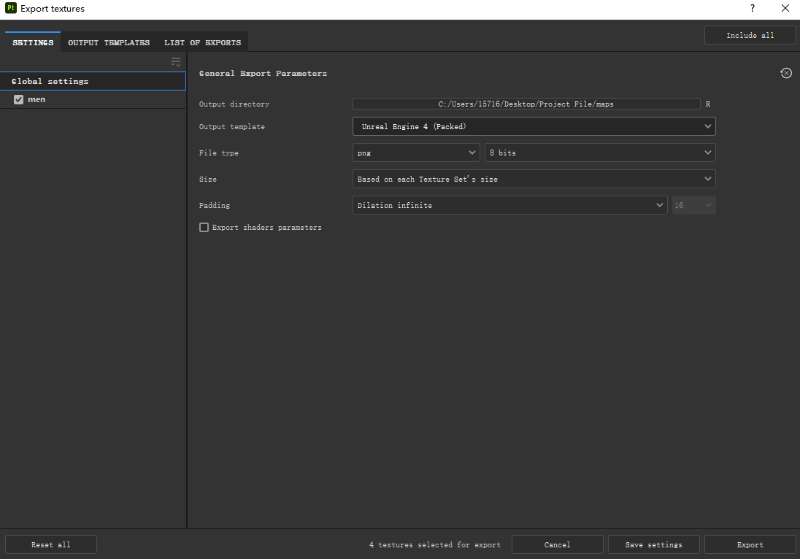The width and height of the screenshot is (800, 559).
Task: Open the Size dropdown
Action: [x=534, y=179]
